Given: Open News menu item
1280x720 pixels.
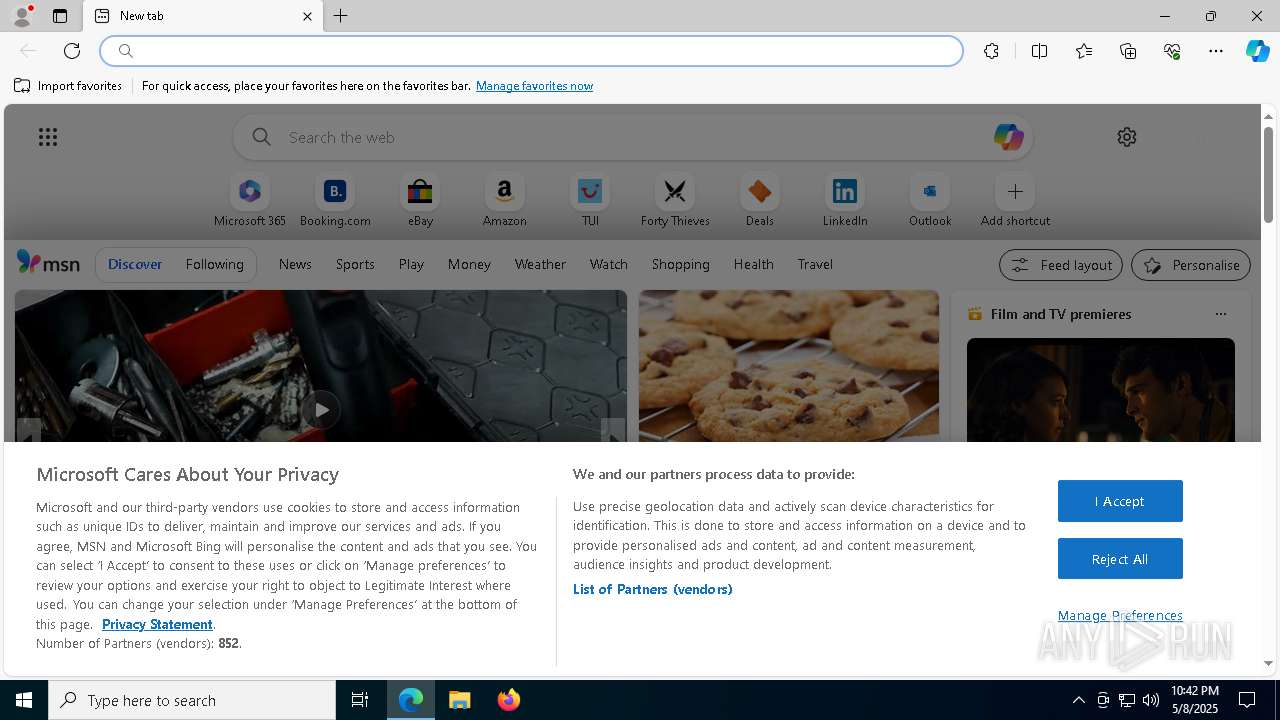Looking at the screenshot, I should [295, 264].
